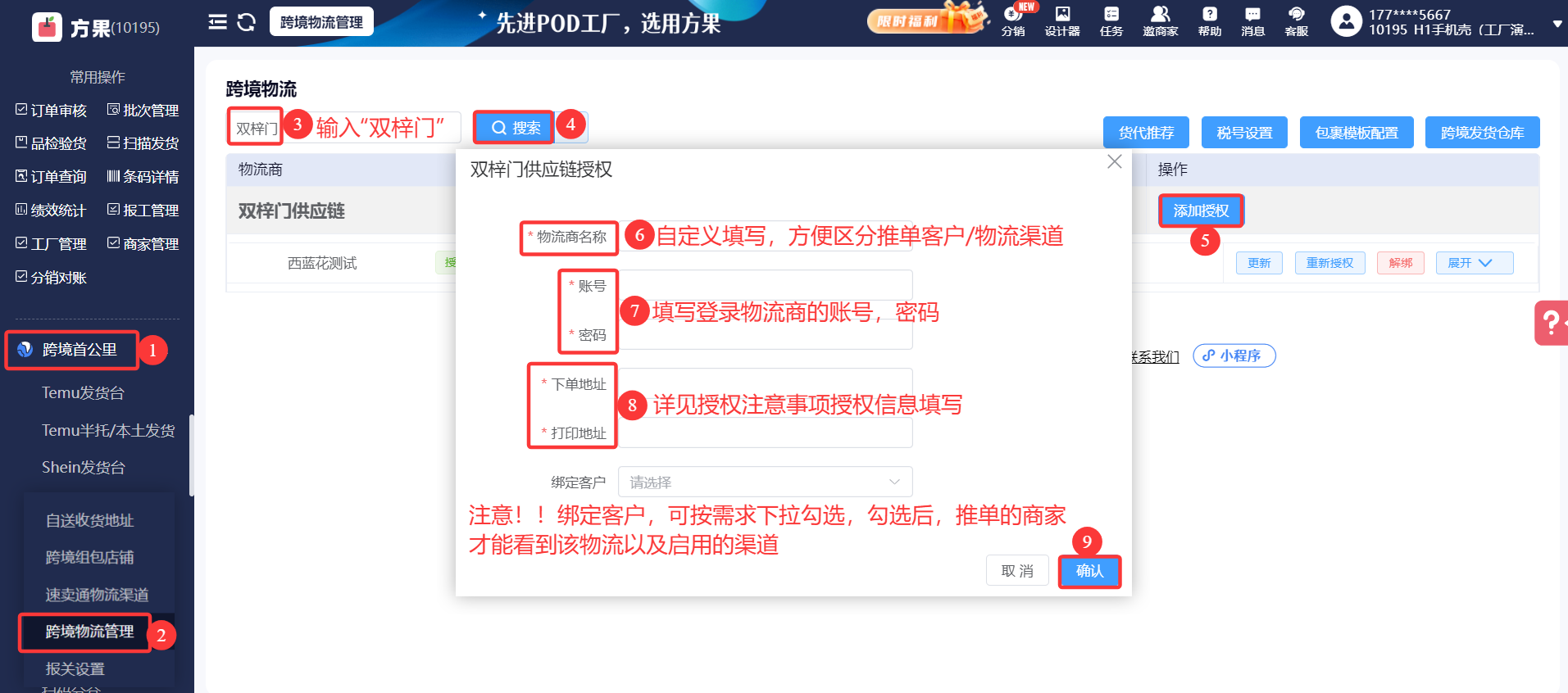Screen dimensions: 1568x693
Task: Open 绩效统计 in the sidebar
Action: (x=51, y=211)
